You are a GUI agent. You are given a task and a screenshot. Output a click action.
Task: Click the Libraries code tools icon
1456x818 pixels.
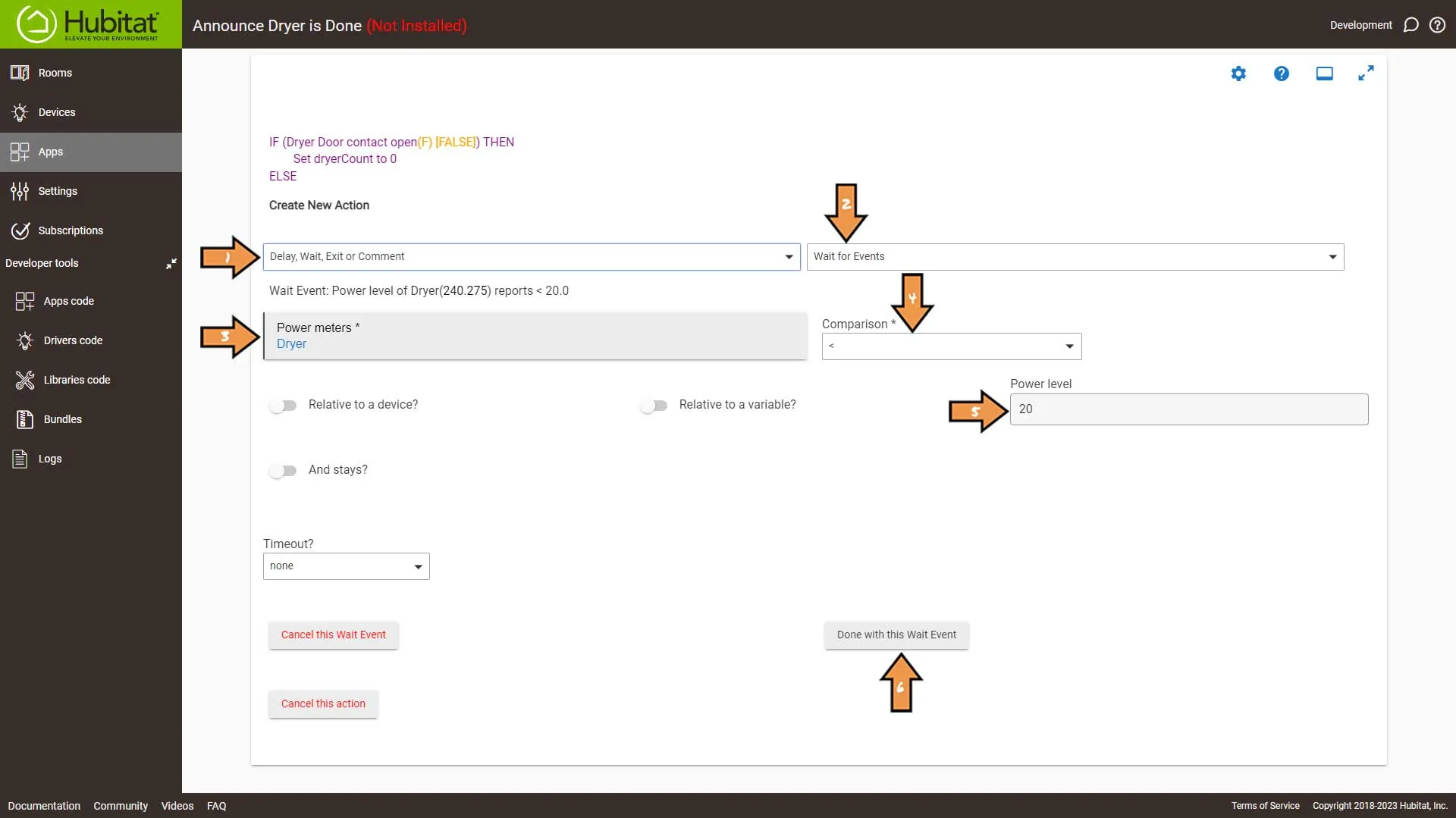click(25, 380)
